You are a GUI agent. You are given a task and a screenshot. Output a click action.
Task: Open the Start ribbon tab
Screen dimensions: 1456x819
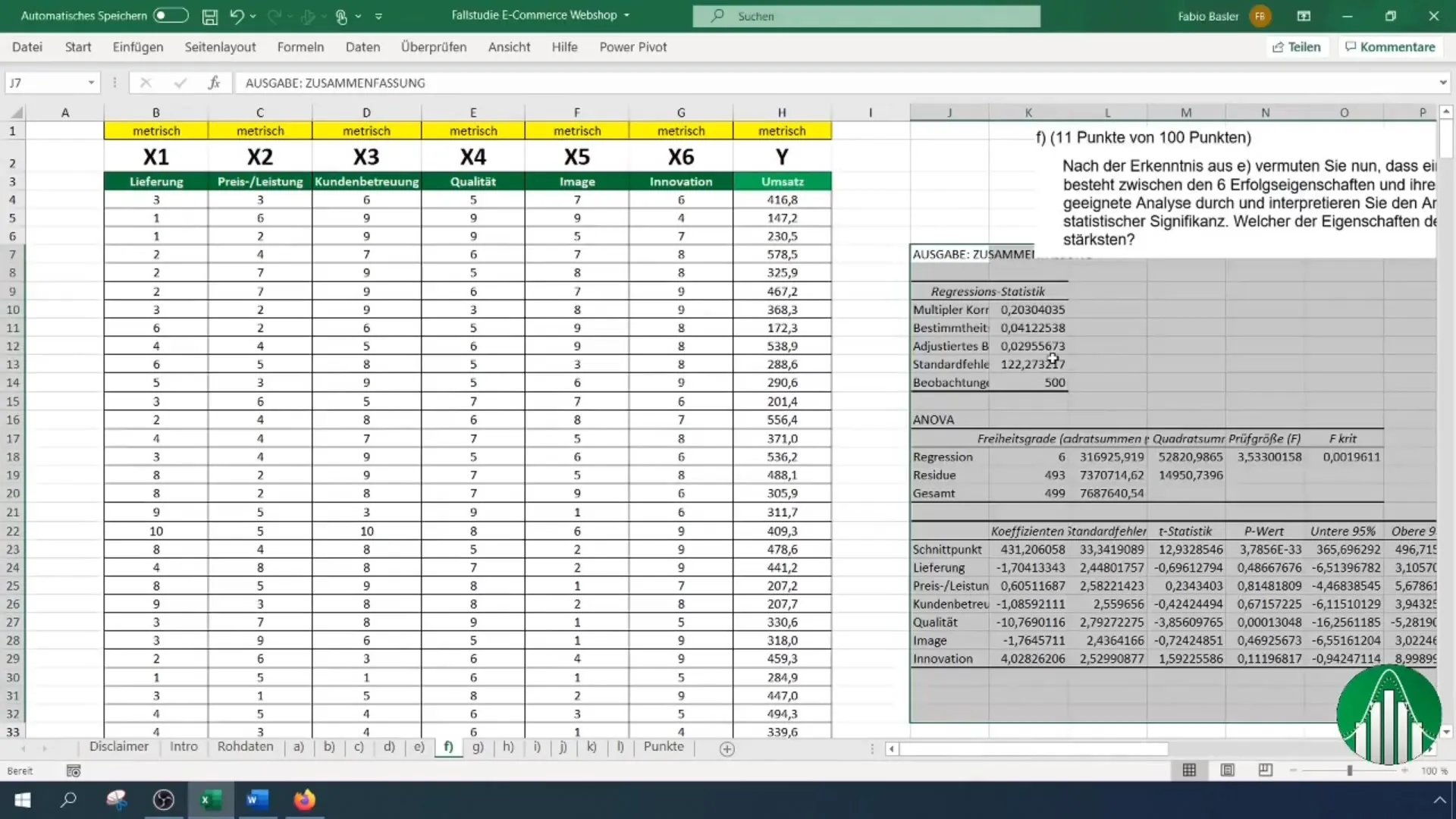tap(78, 47)
